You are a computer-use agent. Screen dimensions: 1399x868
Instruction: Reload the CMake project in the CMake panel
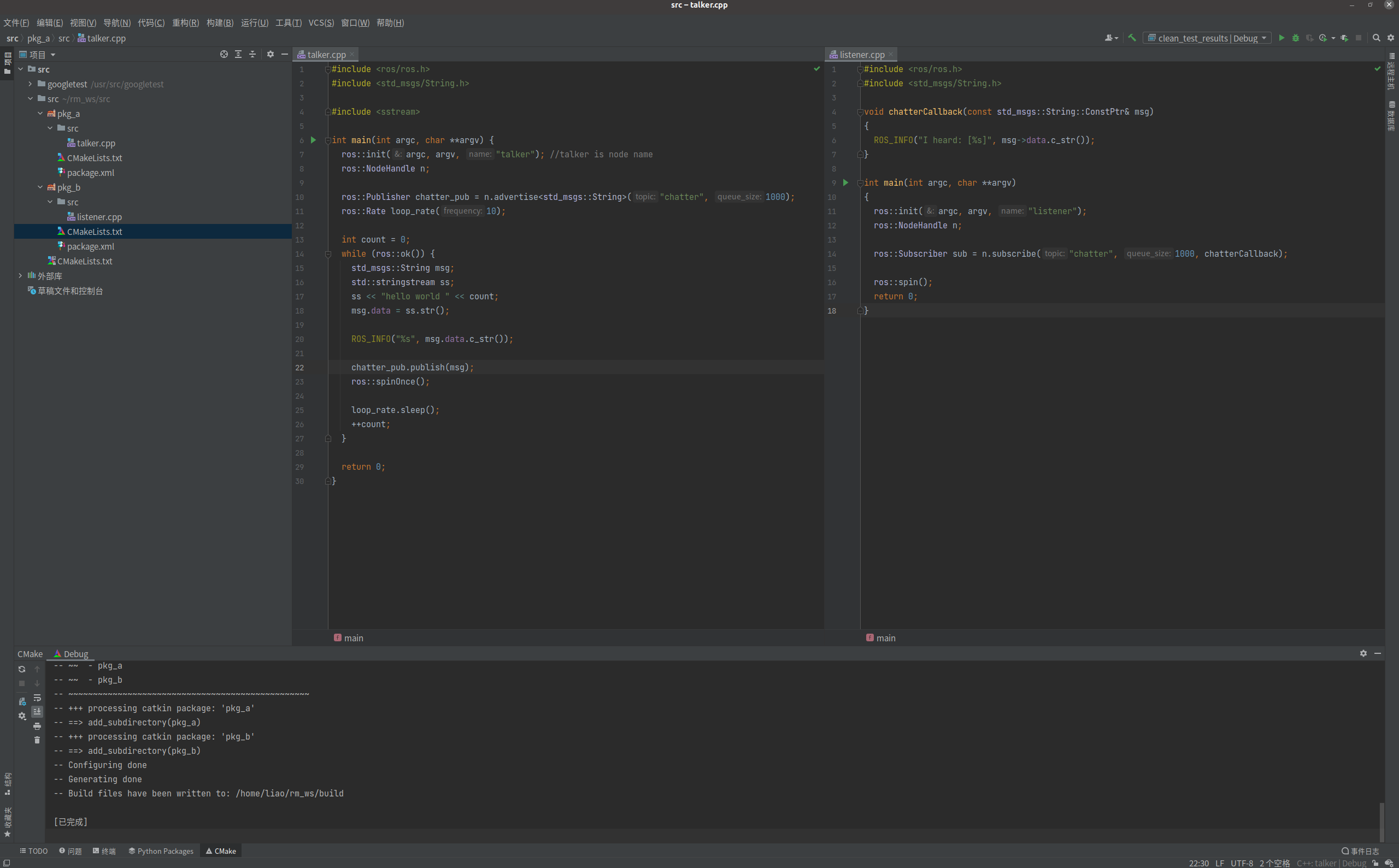(x=22, y=669)
